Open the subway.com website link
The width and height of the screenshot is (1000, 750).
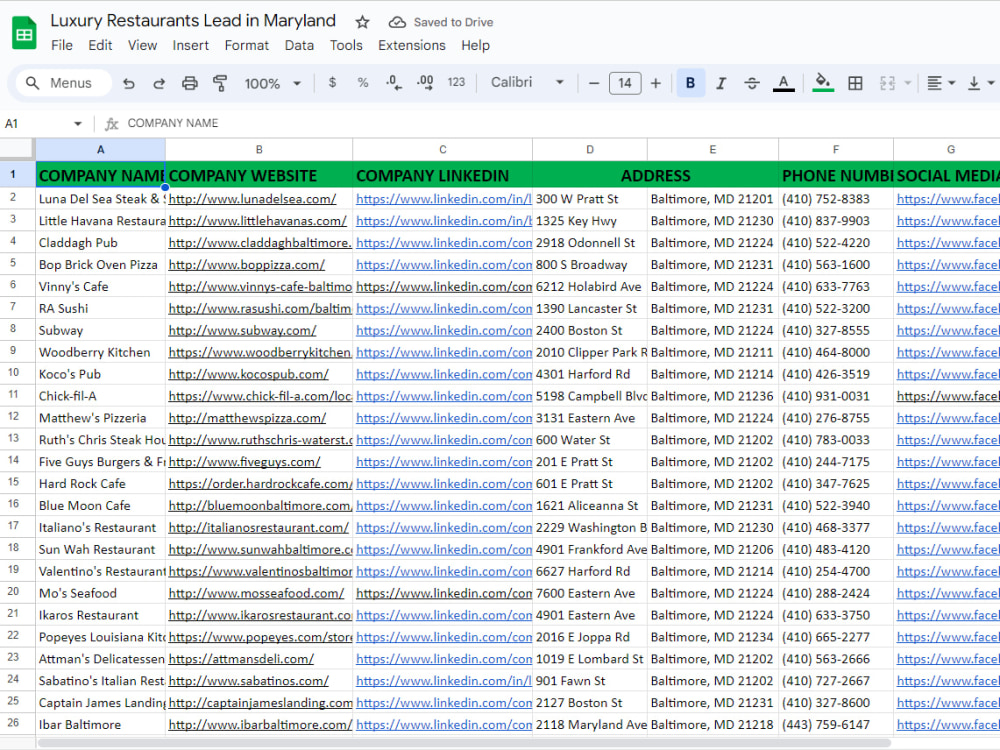242,330
